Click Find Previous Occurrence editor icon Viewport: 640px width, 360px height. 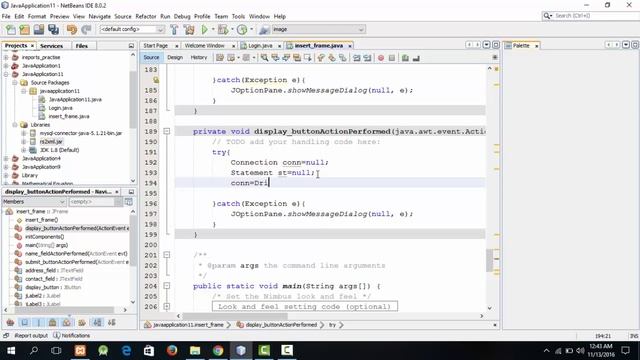tap(276, 58)
